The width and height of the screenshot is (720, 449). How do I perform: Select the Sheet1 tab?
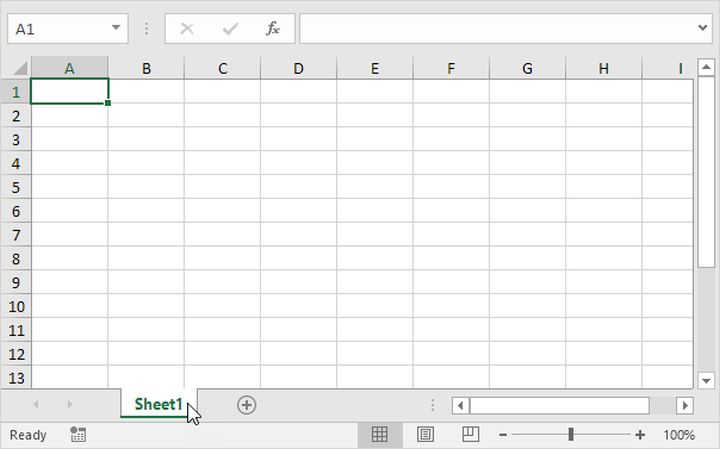(x=158, y=405)
